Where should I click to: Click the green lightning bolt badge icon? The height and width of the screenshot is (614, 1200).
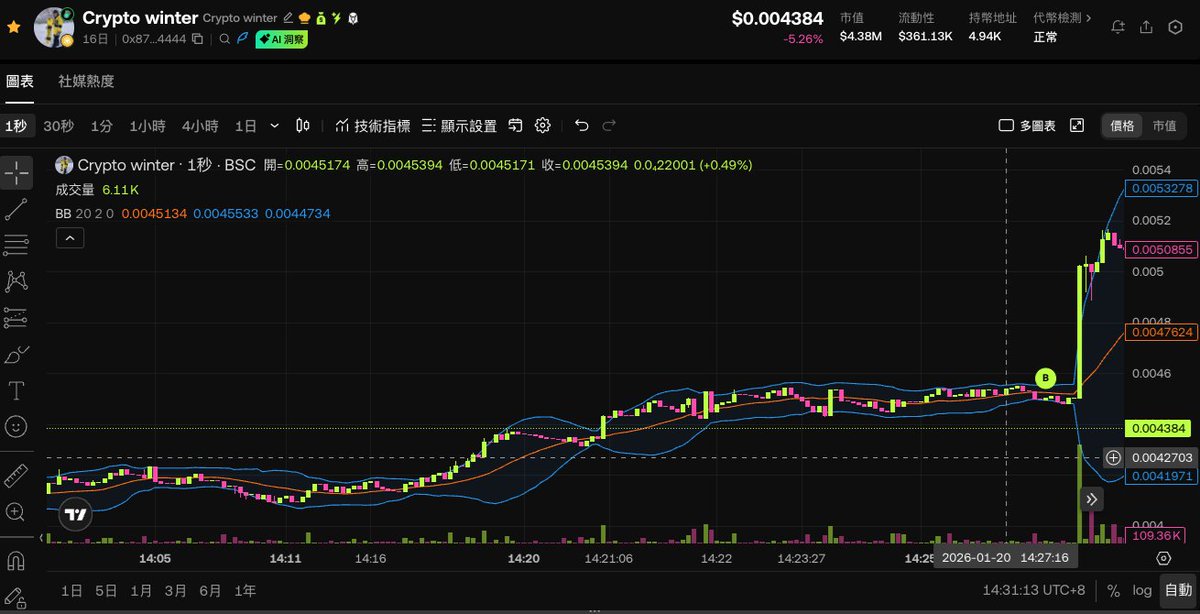[x=336, y=18]
